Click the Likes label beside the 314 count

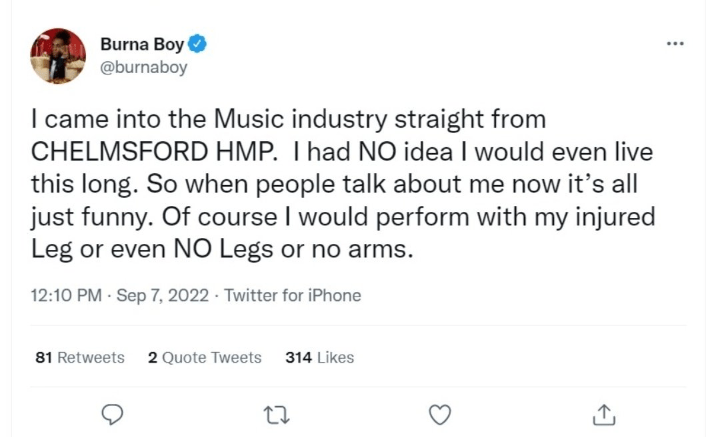click(335, 357)
